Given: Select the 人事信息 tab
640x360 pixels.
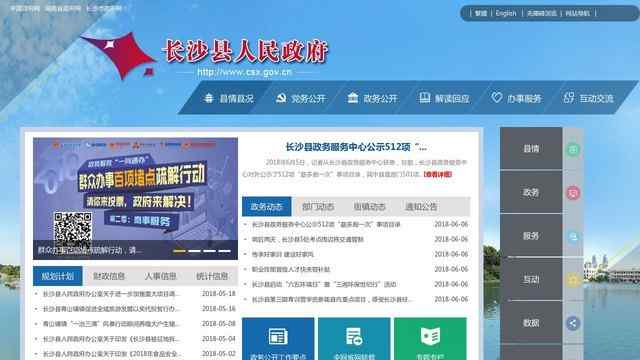Looking at the screenshot, I should [160, 276].
